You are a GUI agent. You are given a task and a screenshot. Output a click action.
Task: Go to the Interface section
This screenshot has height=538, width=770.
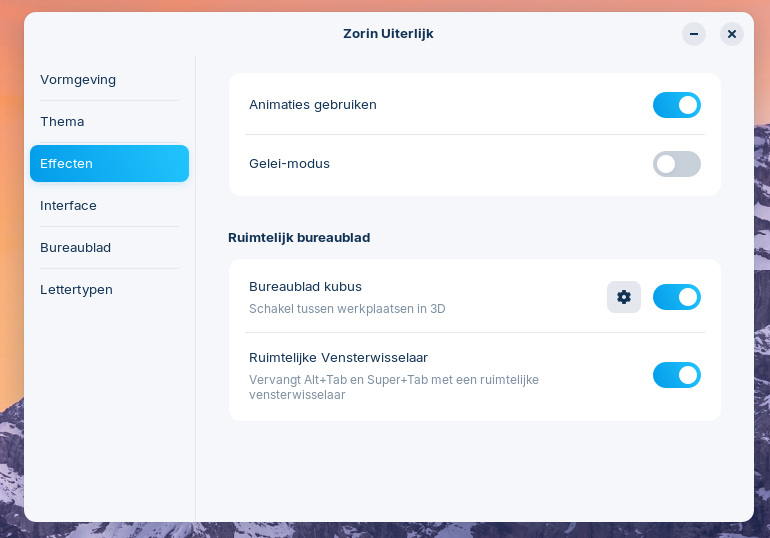(68, 205)
